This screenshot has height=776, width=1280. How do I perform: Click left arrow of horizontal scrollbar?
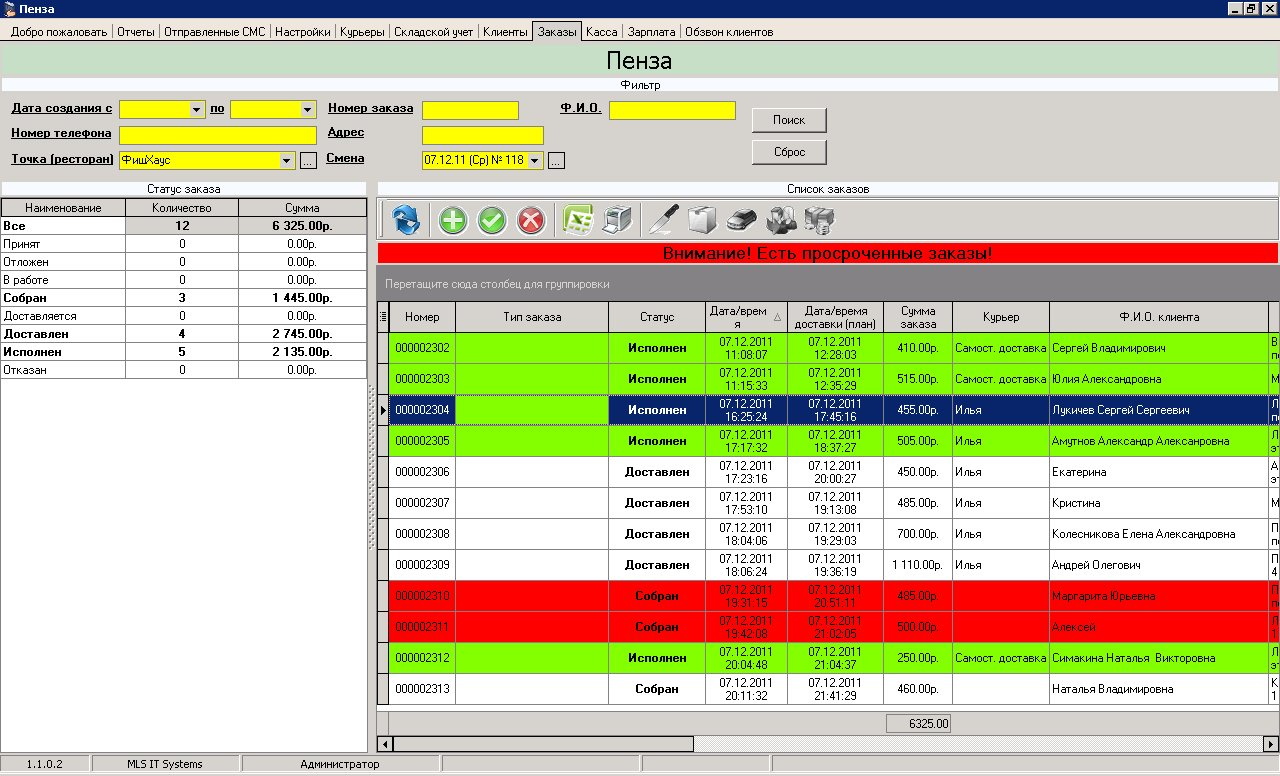385,744
